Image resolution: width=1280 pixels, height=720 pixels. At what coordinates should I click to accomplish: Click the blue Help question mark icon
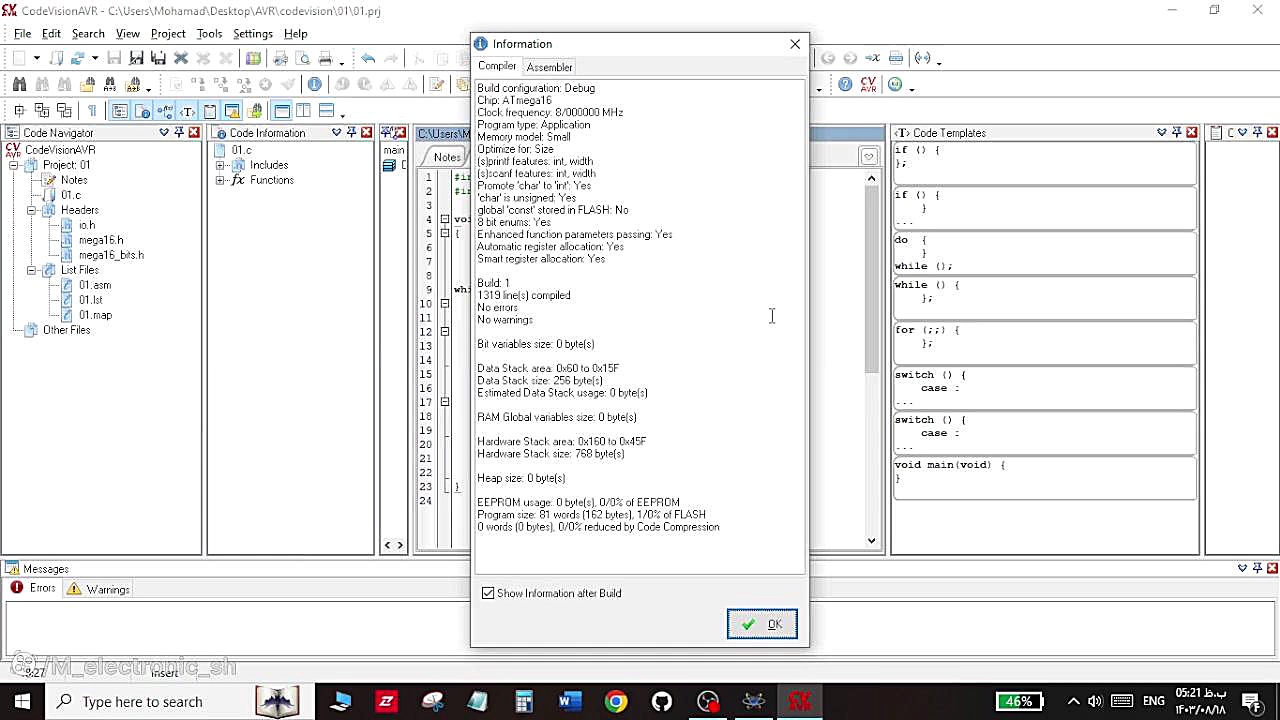[845, 85]
